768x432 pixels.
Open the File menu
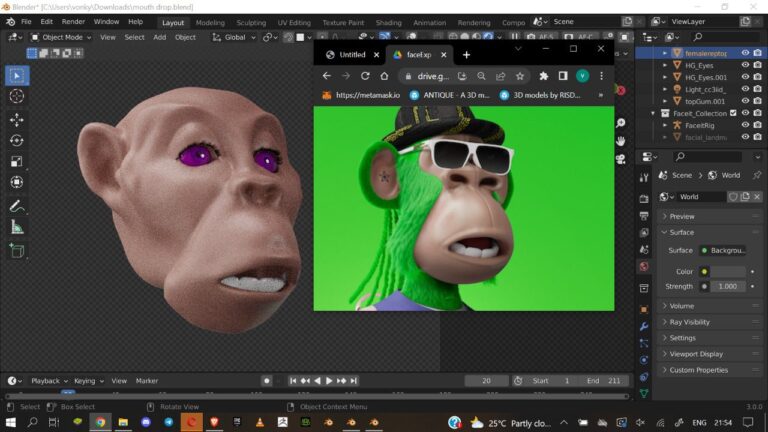26,22
